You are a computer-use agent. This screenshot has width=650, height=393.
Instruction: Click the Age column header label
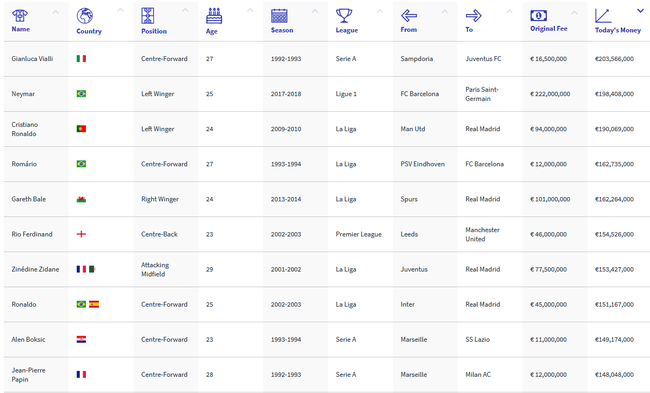[211, 32]
